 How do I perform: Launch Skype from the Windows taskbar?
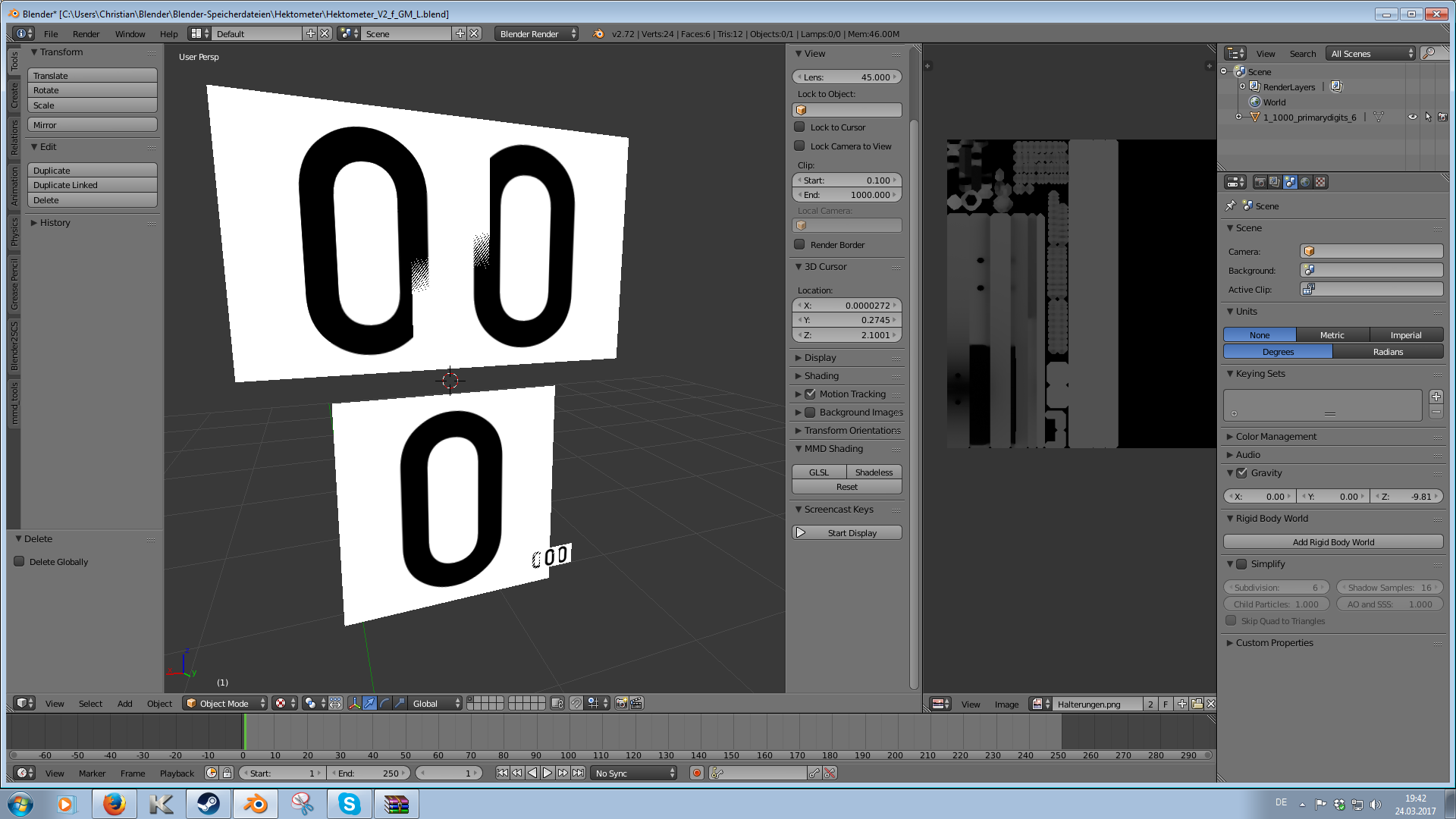(349, 804)
